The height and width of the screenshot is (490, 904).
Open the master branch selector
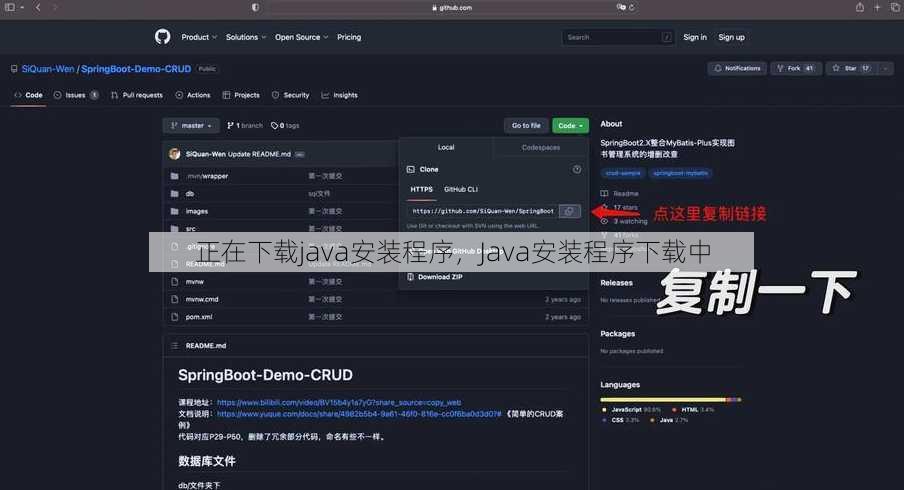point(191,126)
